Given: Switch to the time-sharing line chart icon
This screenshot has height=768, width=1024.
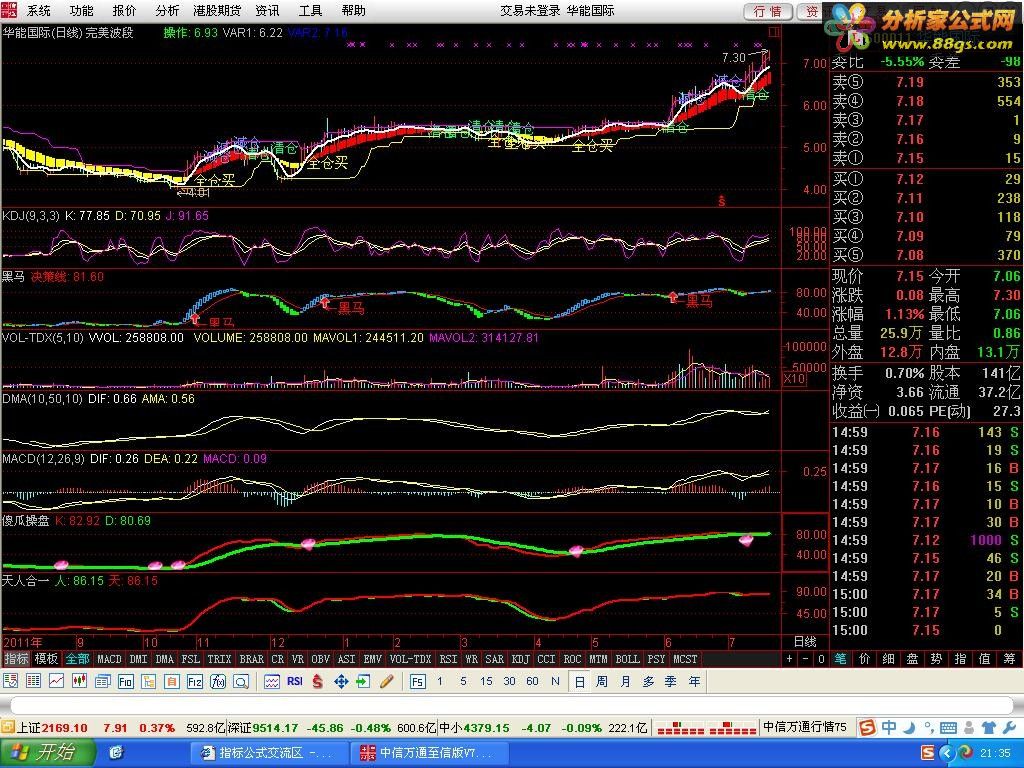Looking at the screenshot, I should click(x=56, y=682).
